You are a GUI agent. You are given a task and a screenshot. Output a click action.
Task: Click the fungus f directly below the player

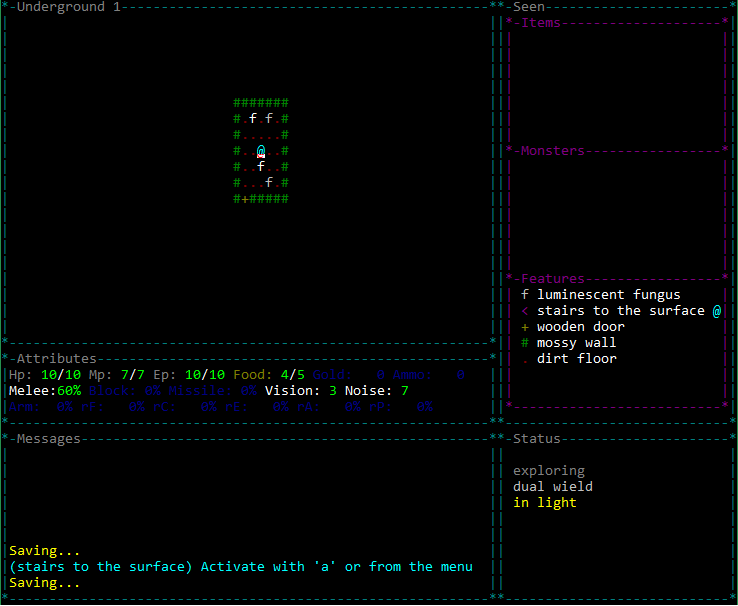[261, 167]
